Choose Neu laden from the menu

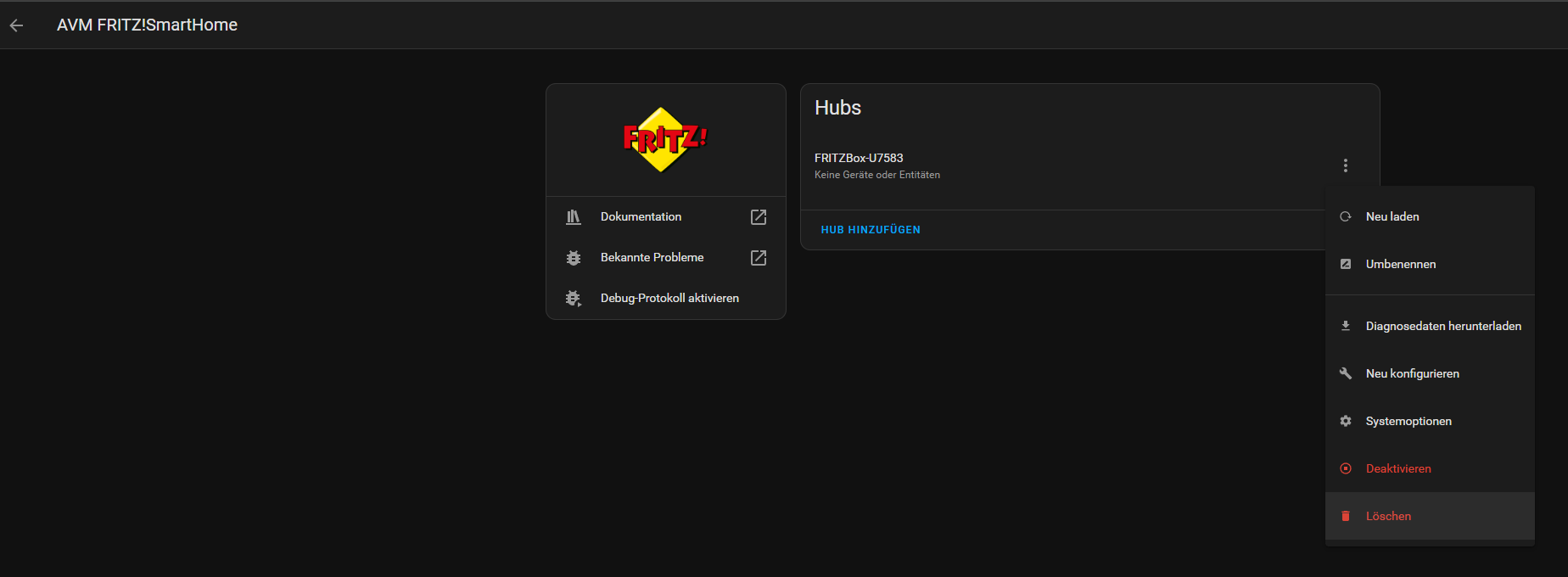1430,217
